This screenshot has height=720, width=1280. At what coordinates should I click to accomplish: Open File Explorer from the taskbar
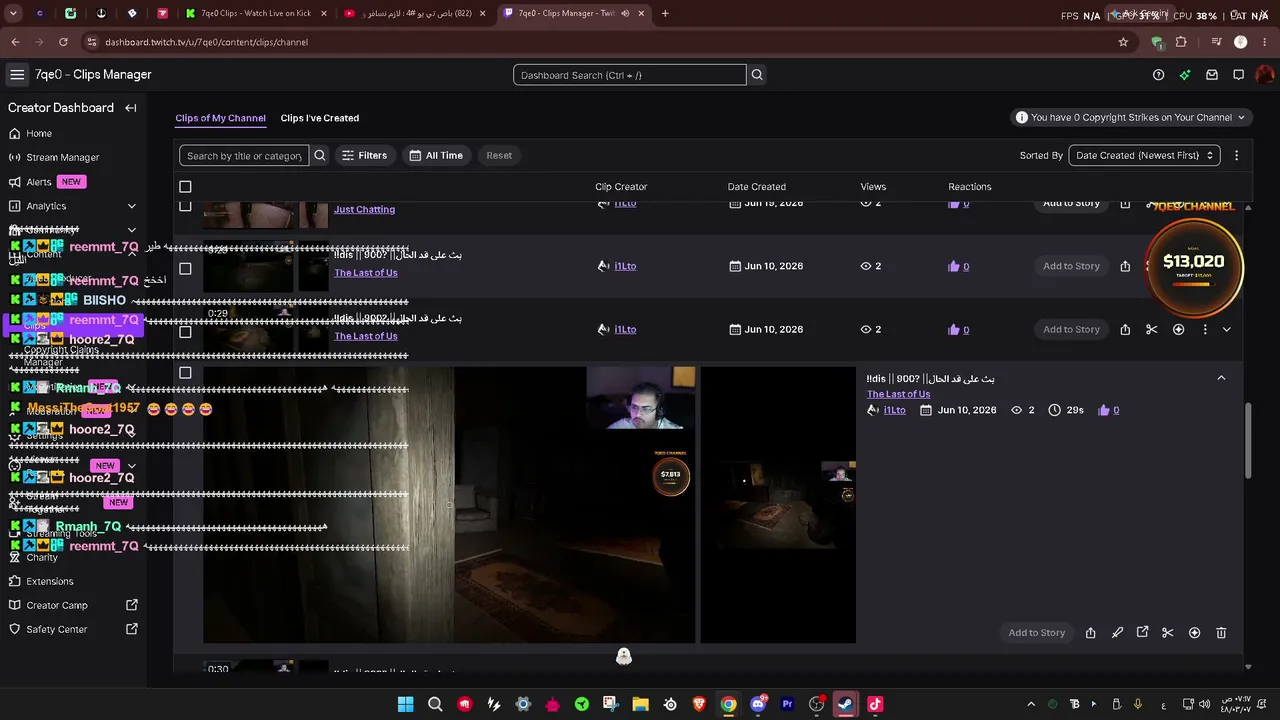point(640,704)
